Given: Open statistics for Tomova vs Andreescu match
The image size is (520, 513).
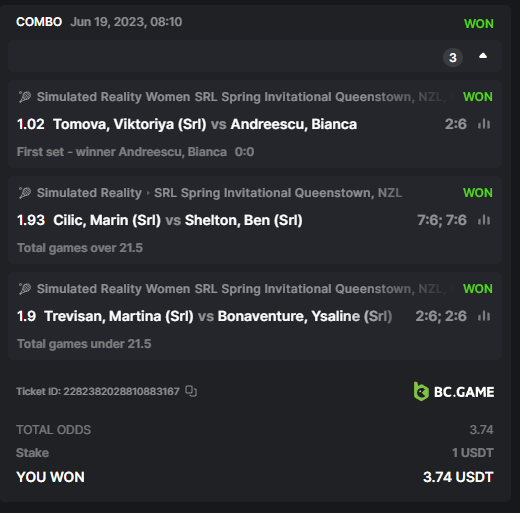Looking at the screenshot, I should pos(484,124).
